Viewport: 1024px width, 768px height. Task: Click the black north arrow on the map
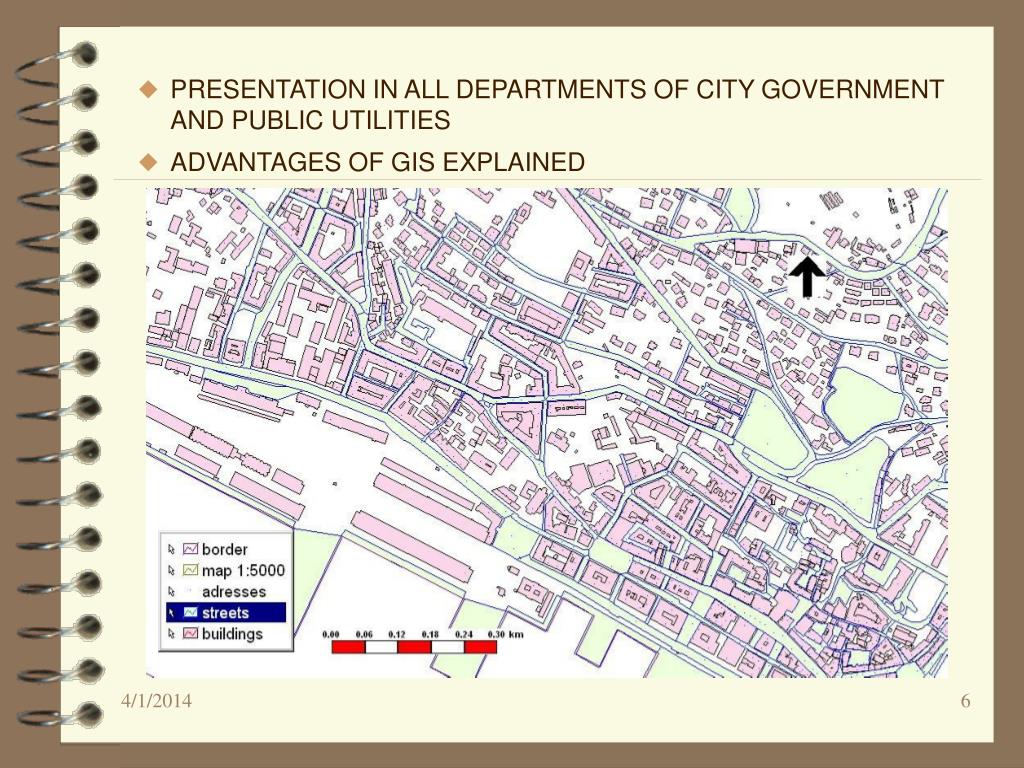tap(807, 276)
